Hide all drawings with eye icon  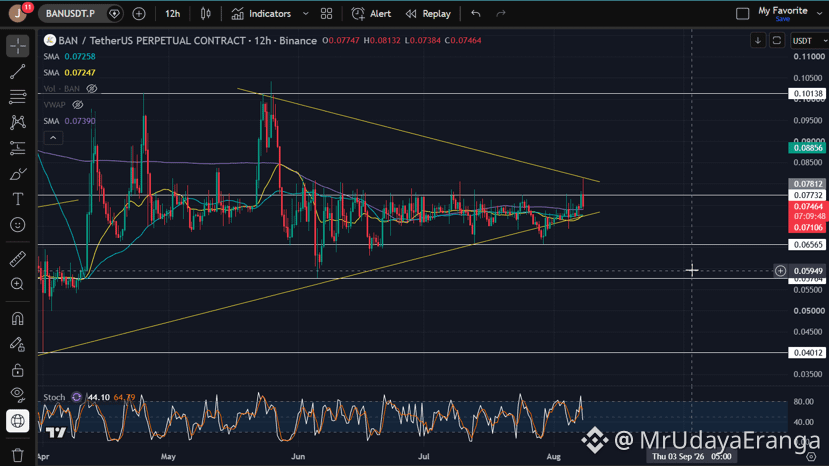[x=17, y=395]
